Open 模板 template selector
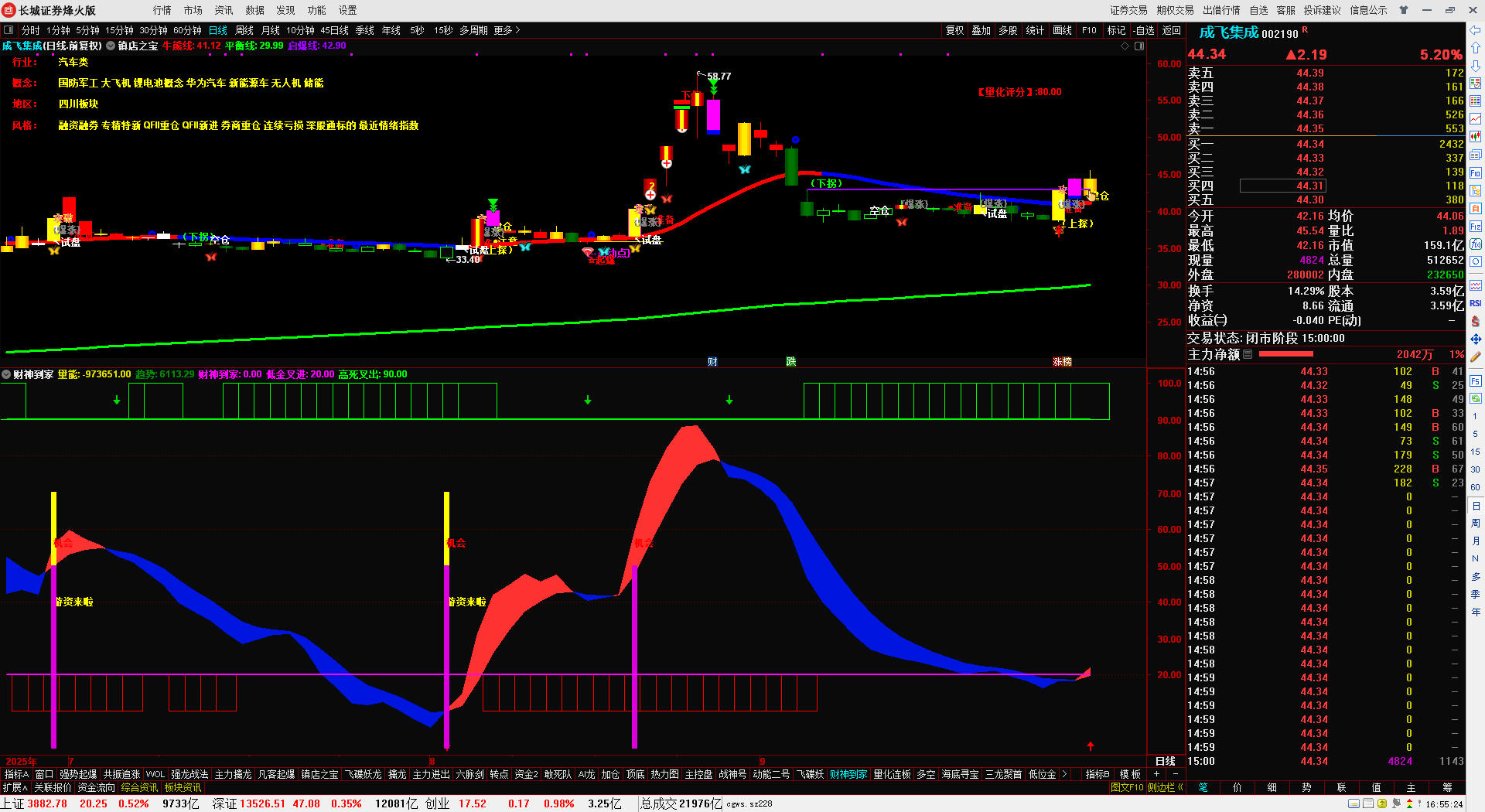 coord(1130,774)
